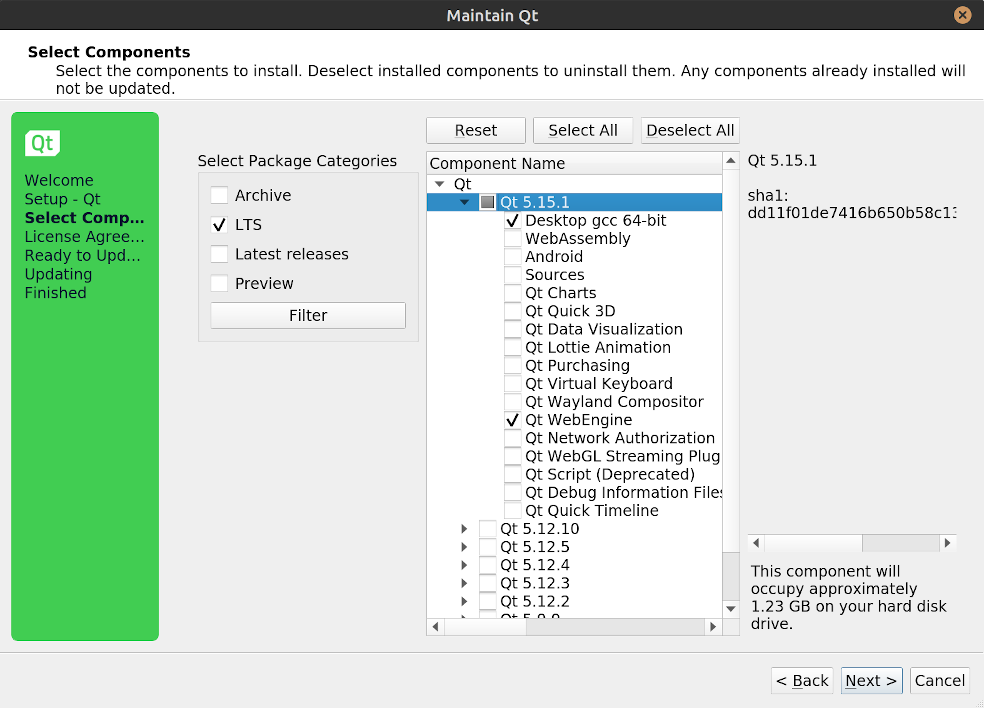Image resolution: width=984 pixels, height=708 pixels.
Task: Expand the Qt 5.12.5 tree node
Action: 464,547
